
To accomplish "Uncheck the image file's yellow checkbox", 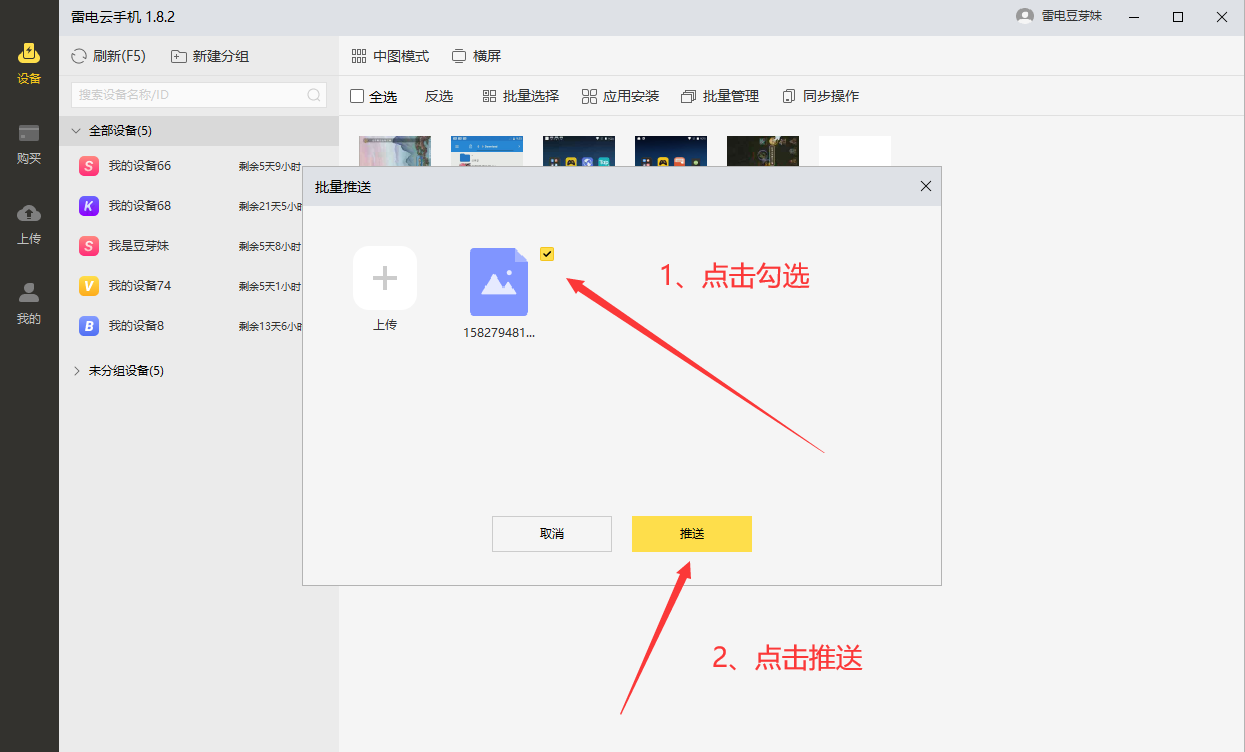I will (547, 254).
